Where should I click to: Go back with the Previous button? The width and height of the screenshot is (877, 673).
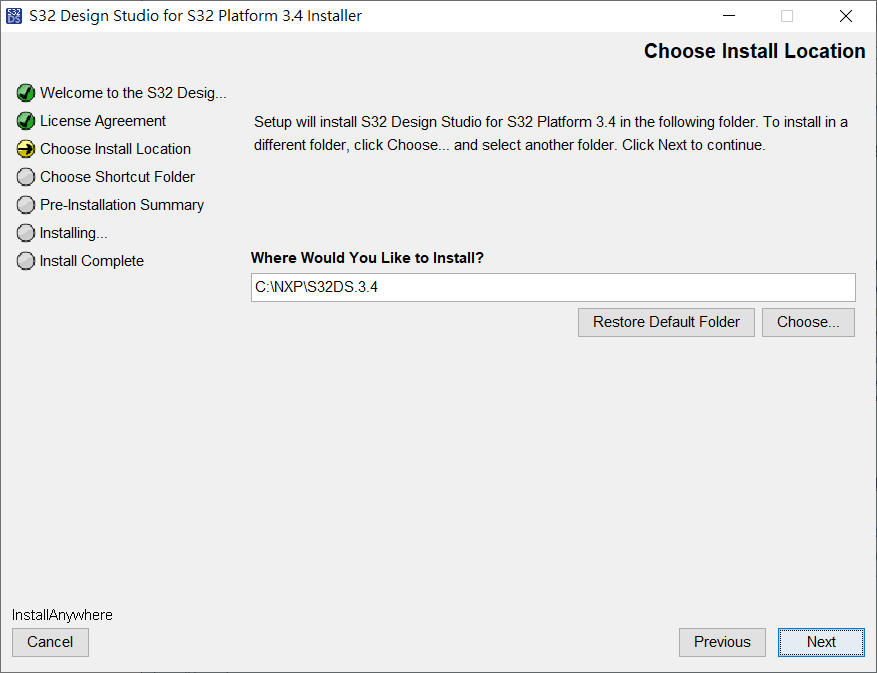722,642
